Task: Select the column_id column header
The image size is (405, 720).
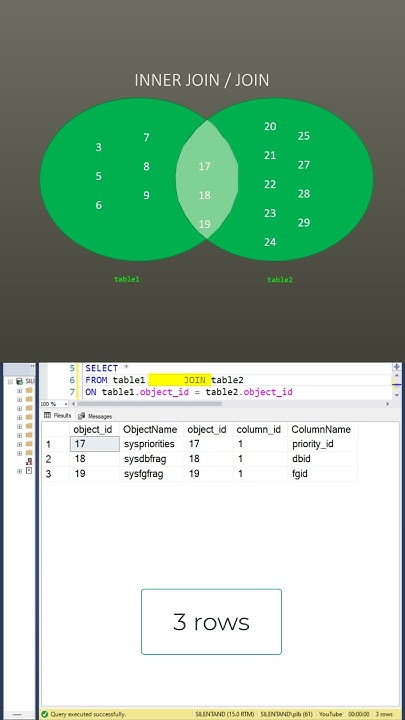Action: (260, 429)
